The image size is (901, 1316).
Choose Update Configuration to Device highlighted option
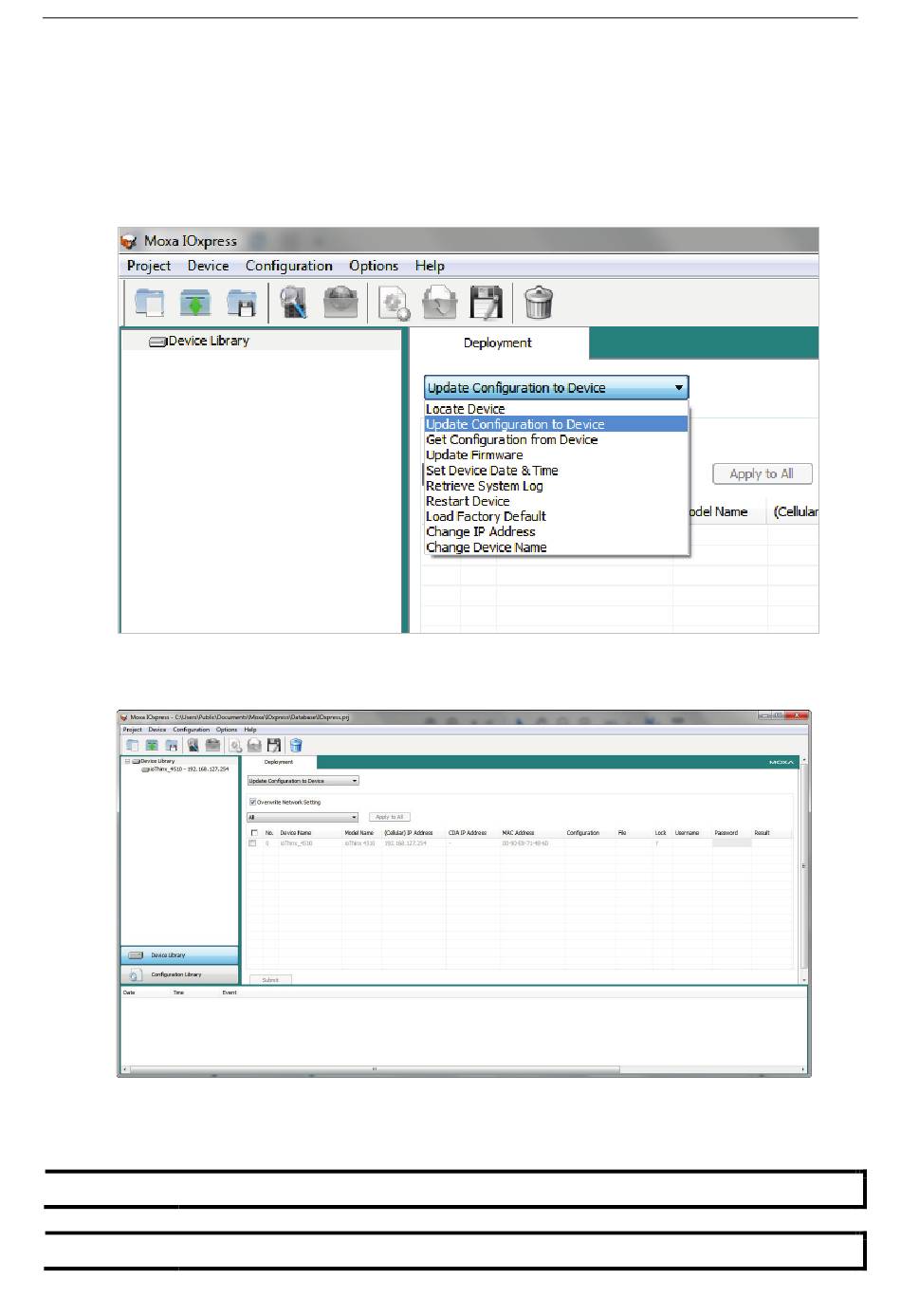(x=556, y=424)
